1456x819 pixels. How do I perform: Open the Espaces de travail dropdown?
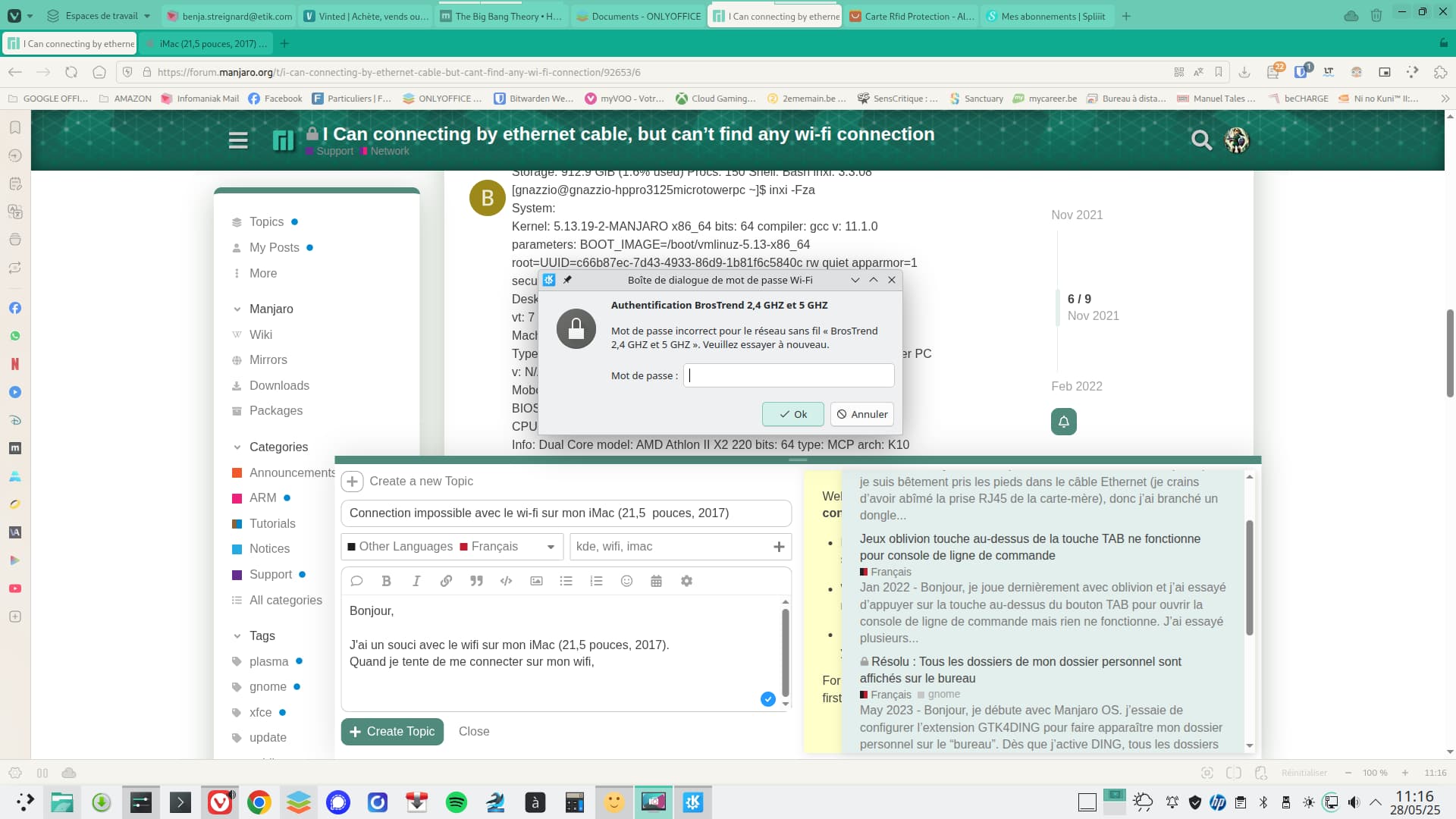99,16
